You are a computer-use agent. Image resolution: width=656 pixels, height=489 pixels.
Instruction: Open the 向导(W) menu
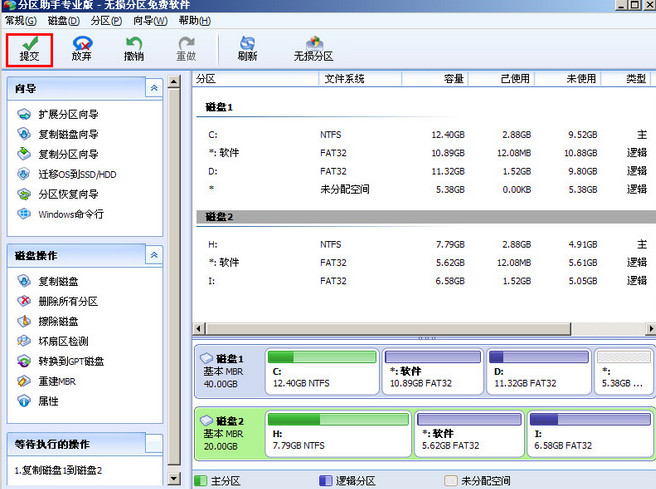click(x=151, y=20)
